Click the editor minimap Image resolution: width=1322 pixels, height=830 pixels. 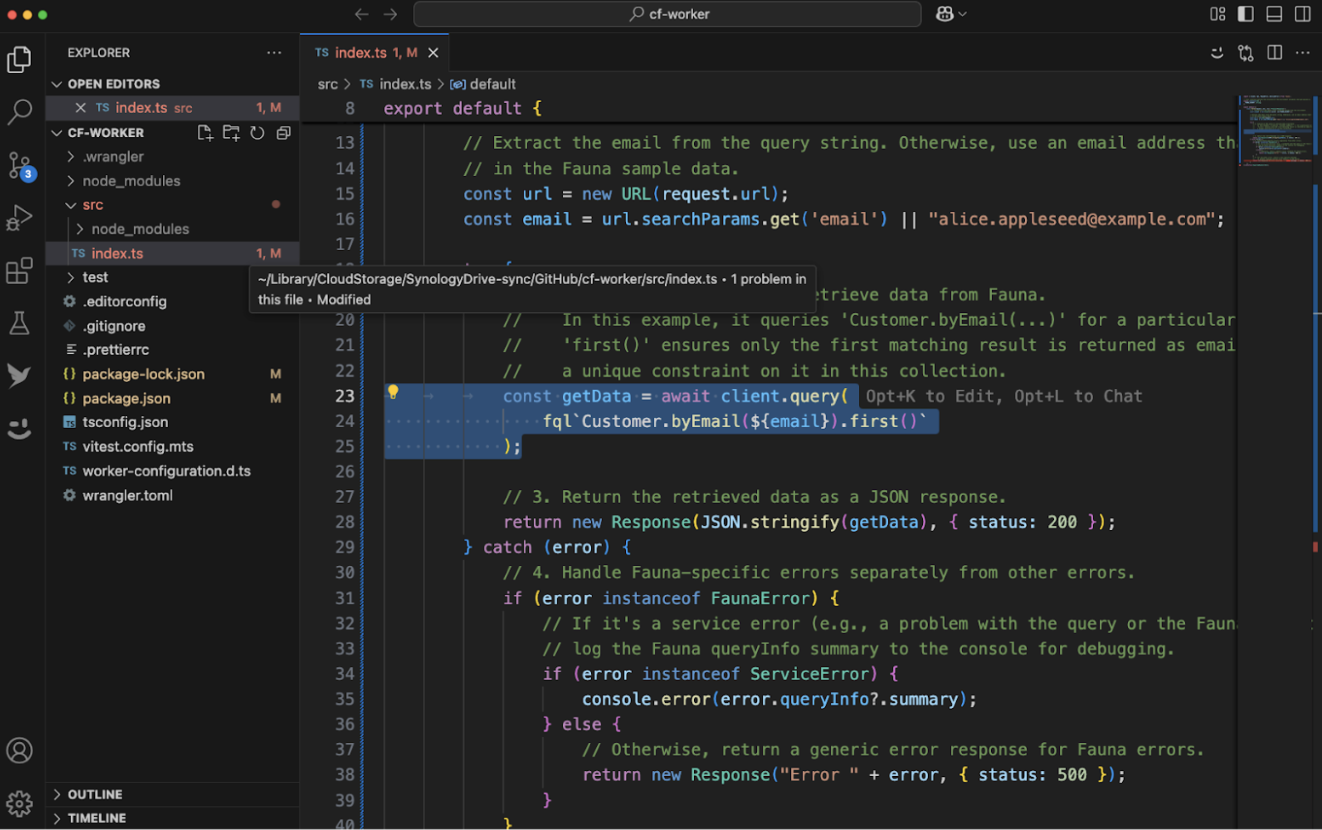[x=1273, y=130]
